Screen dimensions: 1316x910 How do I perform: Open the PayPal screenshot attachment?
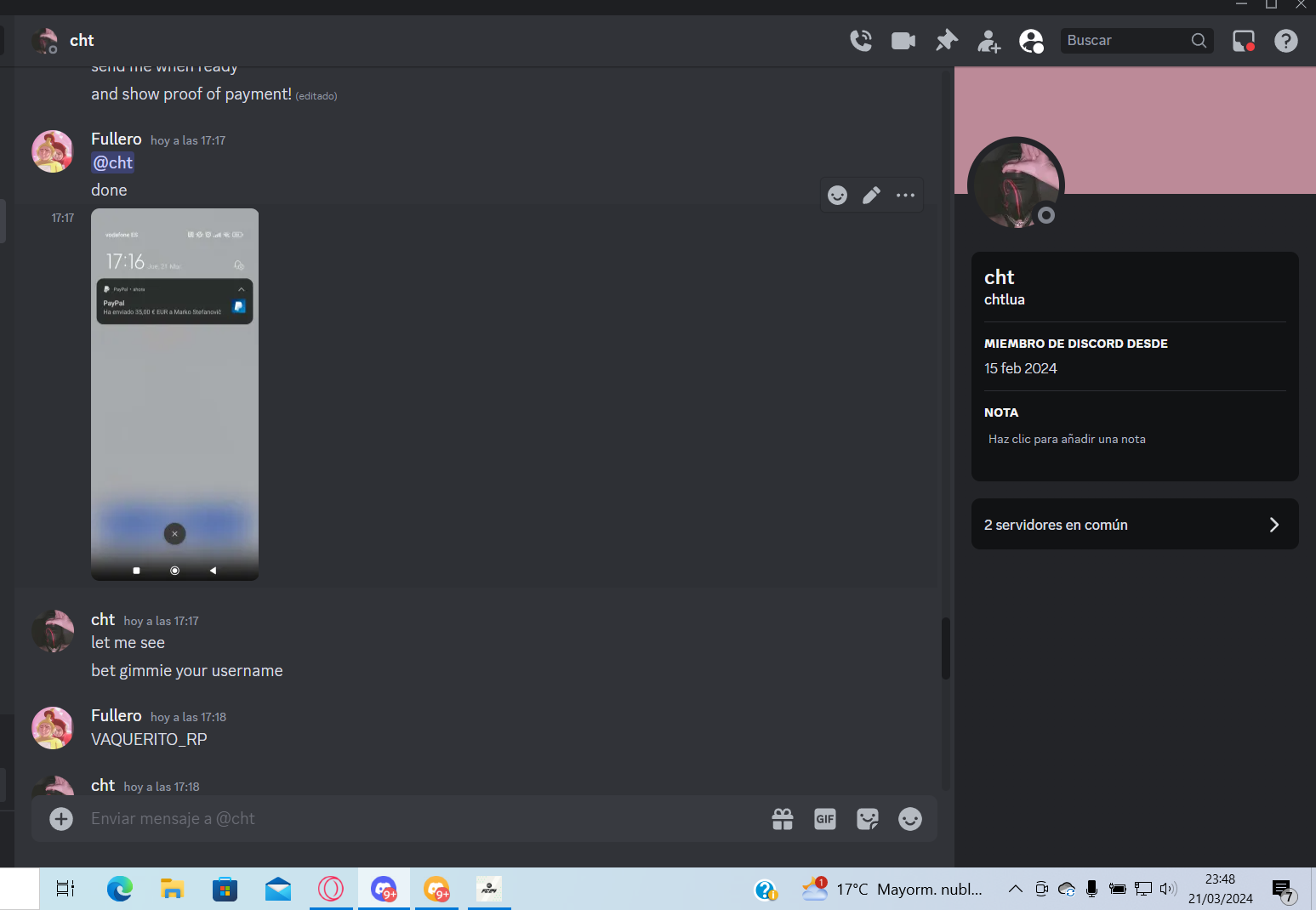point(174,395)
